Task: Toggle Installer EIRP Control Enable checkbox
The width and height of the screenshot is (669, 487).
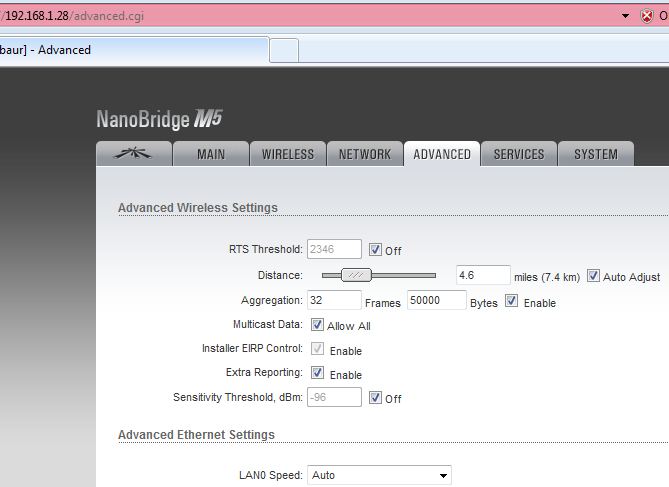Action: tap(317, 349)
